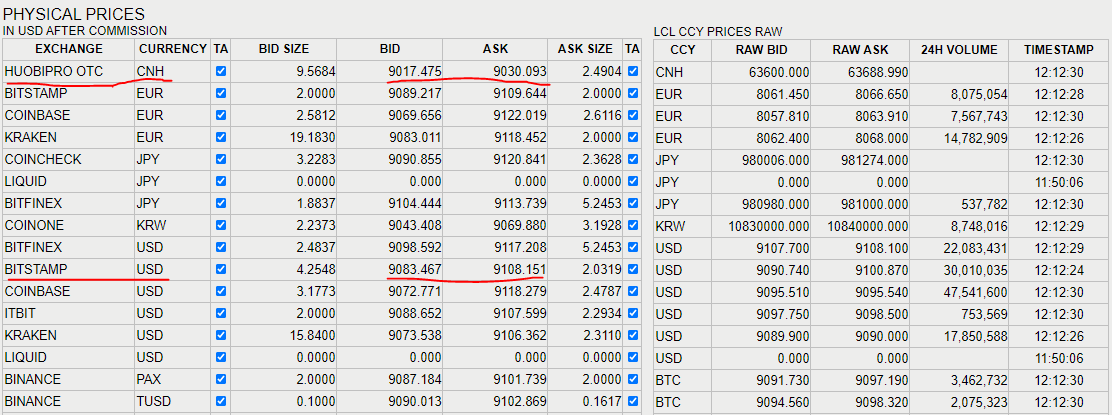Click the BID column header
This screenshot has width=1112, height=415.
(x=390, y=49)
